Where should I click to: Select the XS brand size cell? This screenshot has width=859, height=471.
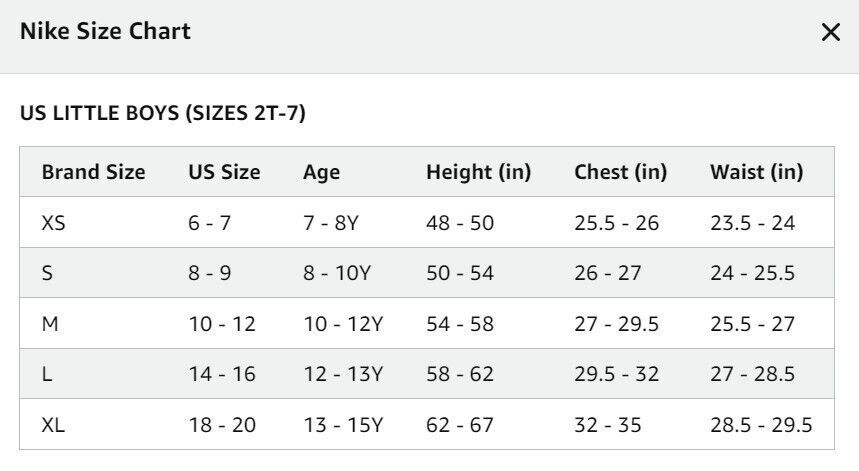click(54, 223)
